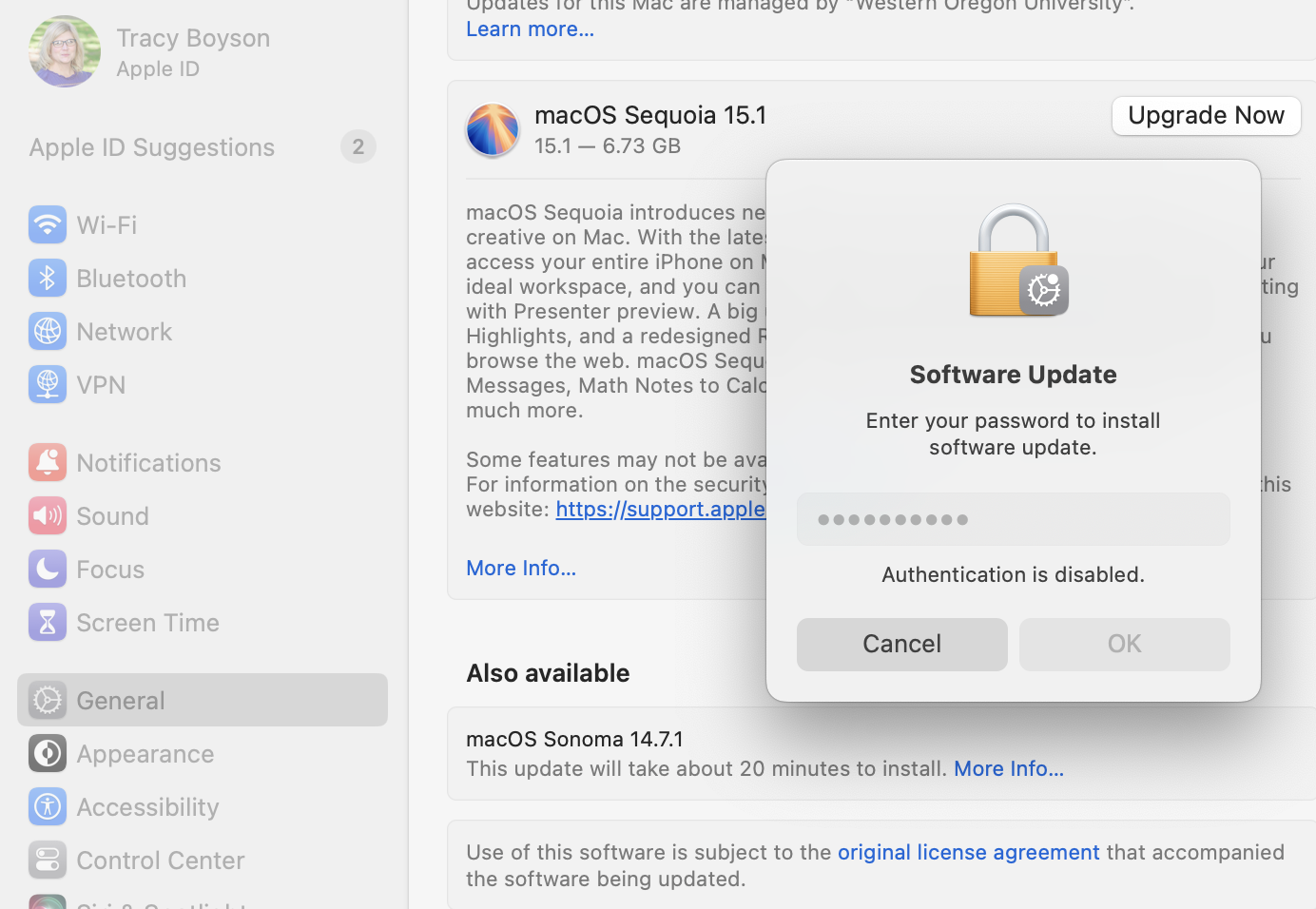Click Tracy Boyson profile avatar
1316x909 pixels.
coord(65,51)
